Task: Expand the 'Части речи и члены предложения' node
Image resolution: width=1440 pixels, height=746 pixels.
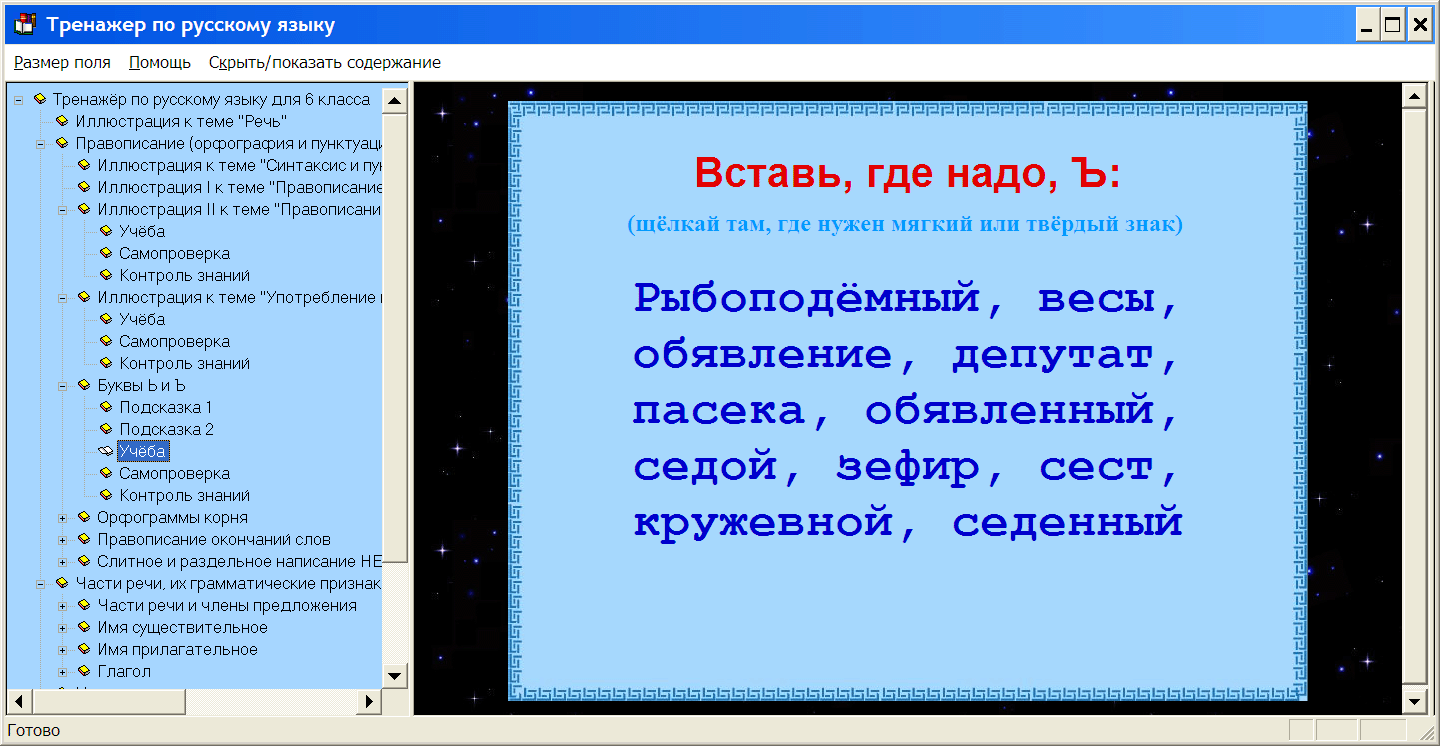Action: click(x=63, y=606)
